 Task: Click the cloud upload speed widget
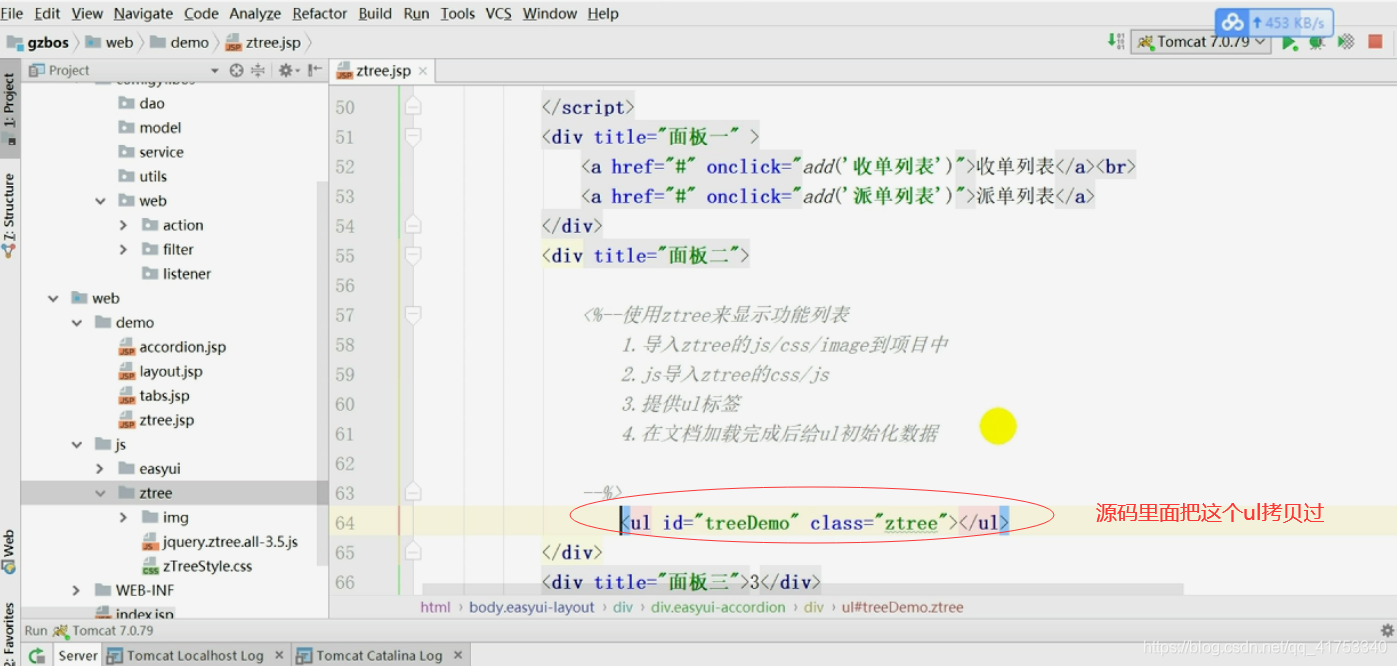coord(1275,22)
